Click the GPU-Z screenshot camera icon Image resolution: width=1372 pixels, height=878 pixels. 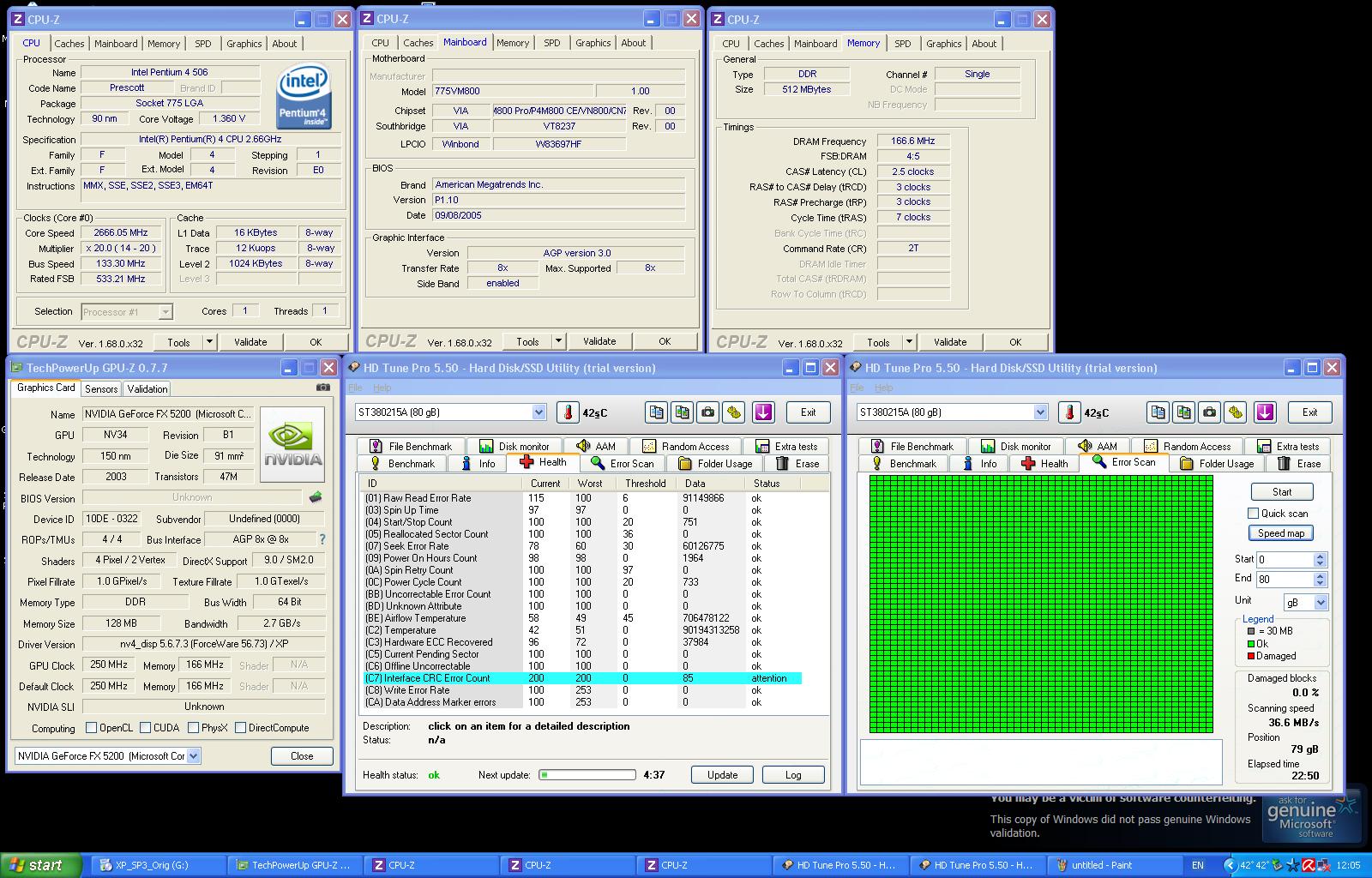[x=322, y=388]
